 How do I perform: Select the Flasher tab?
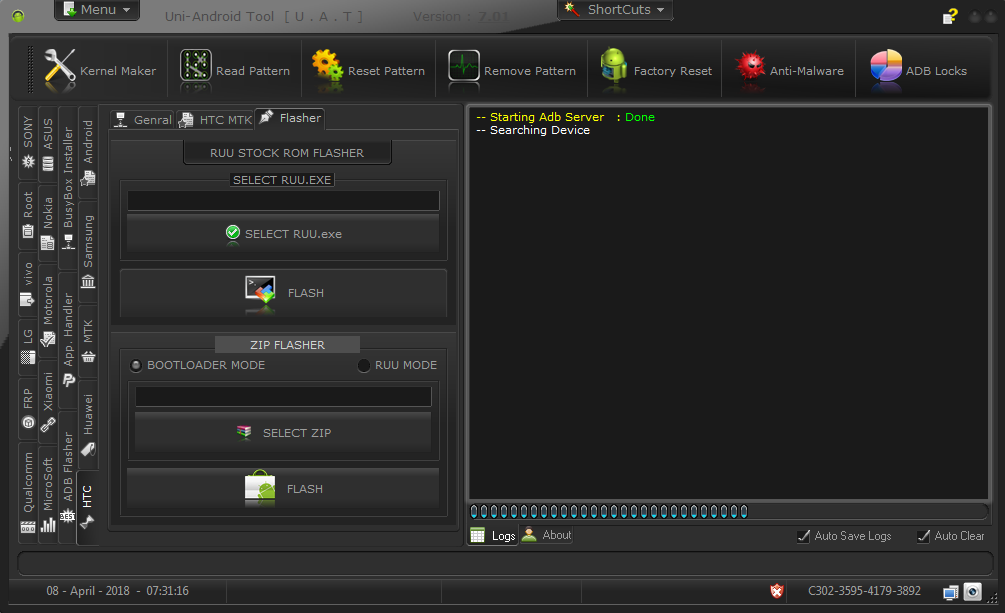(290, 118)
